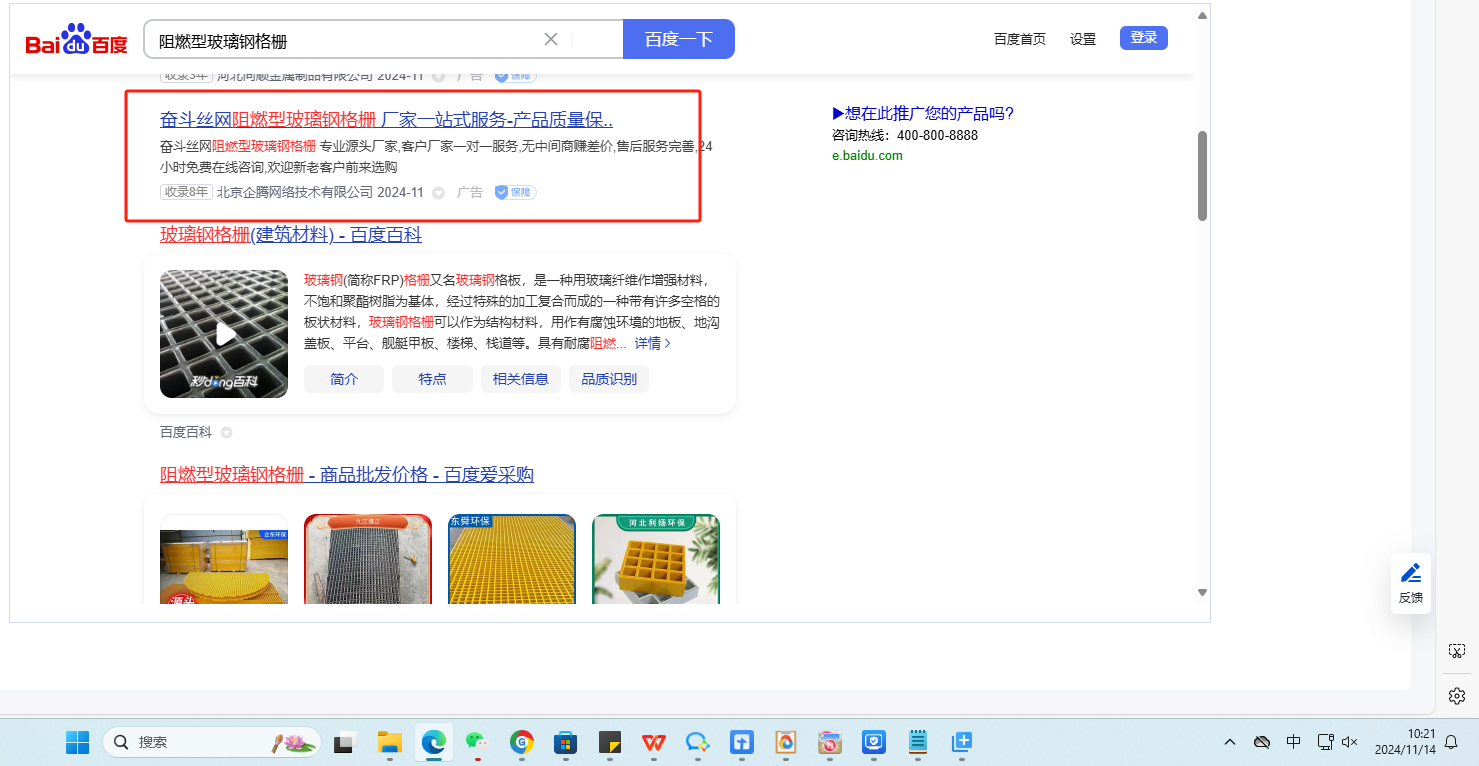The image size is (1479, 766).
Task: Open the 反馈 feedback button
Action: tap(1411, 583)
